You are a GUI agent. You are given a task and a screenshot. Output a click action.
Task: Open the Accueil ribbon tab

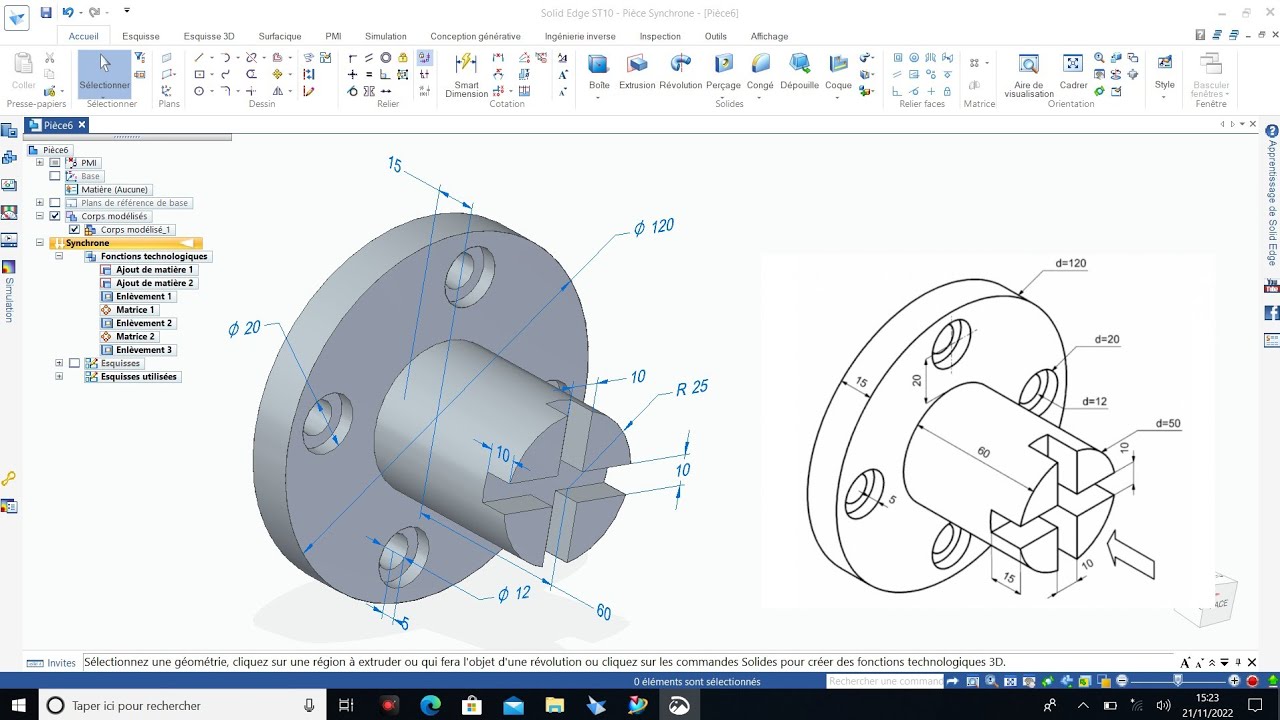coord(84,36)
